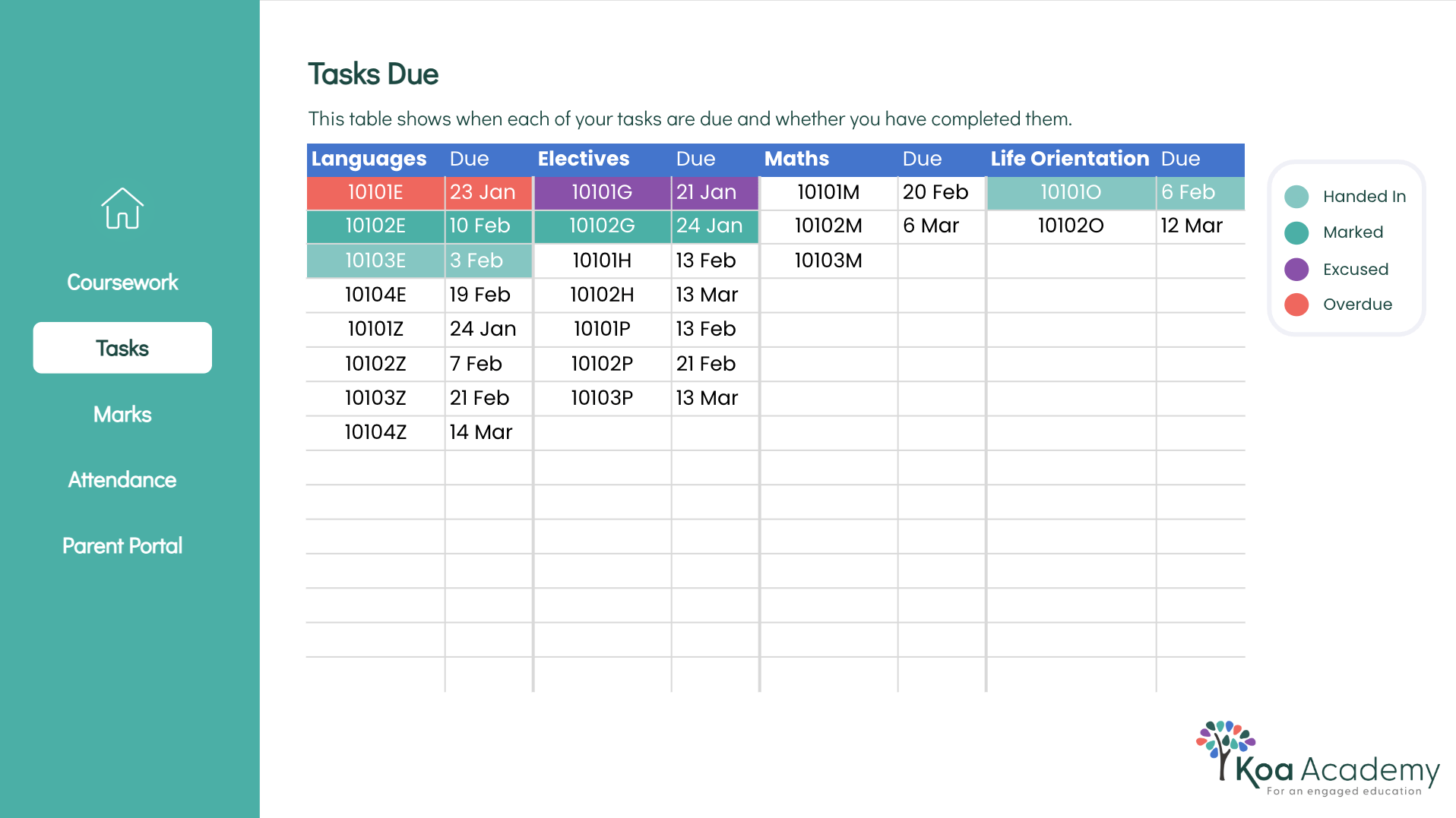Select task 10102P

(x=602, y=364)
